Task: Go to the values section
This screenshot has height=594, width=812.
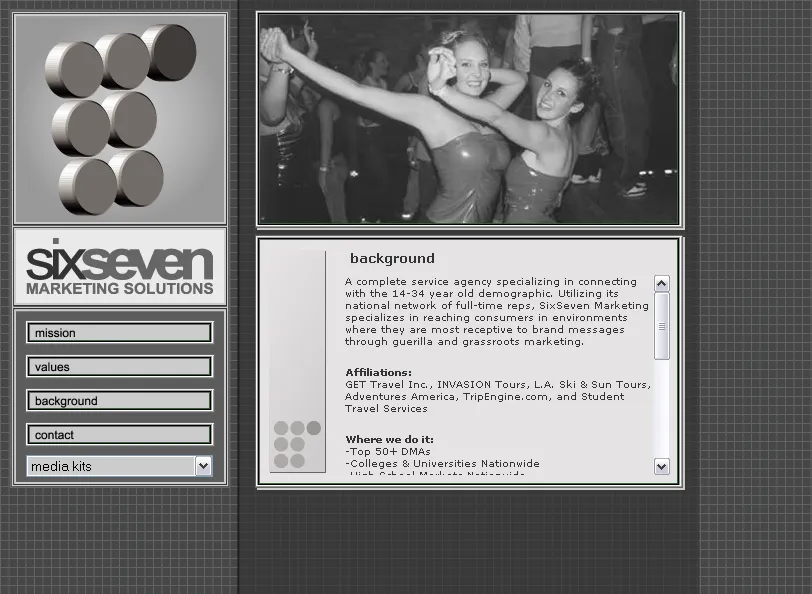Action: tap(120, 367)
